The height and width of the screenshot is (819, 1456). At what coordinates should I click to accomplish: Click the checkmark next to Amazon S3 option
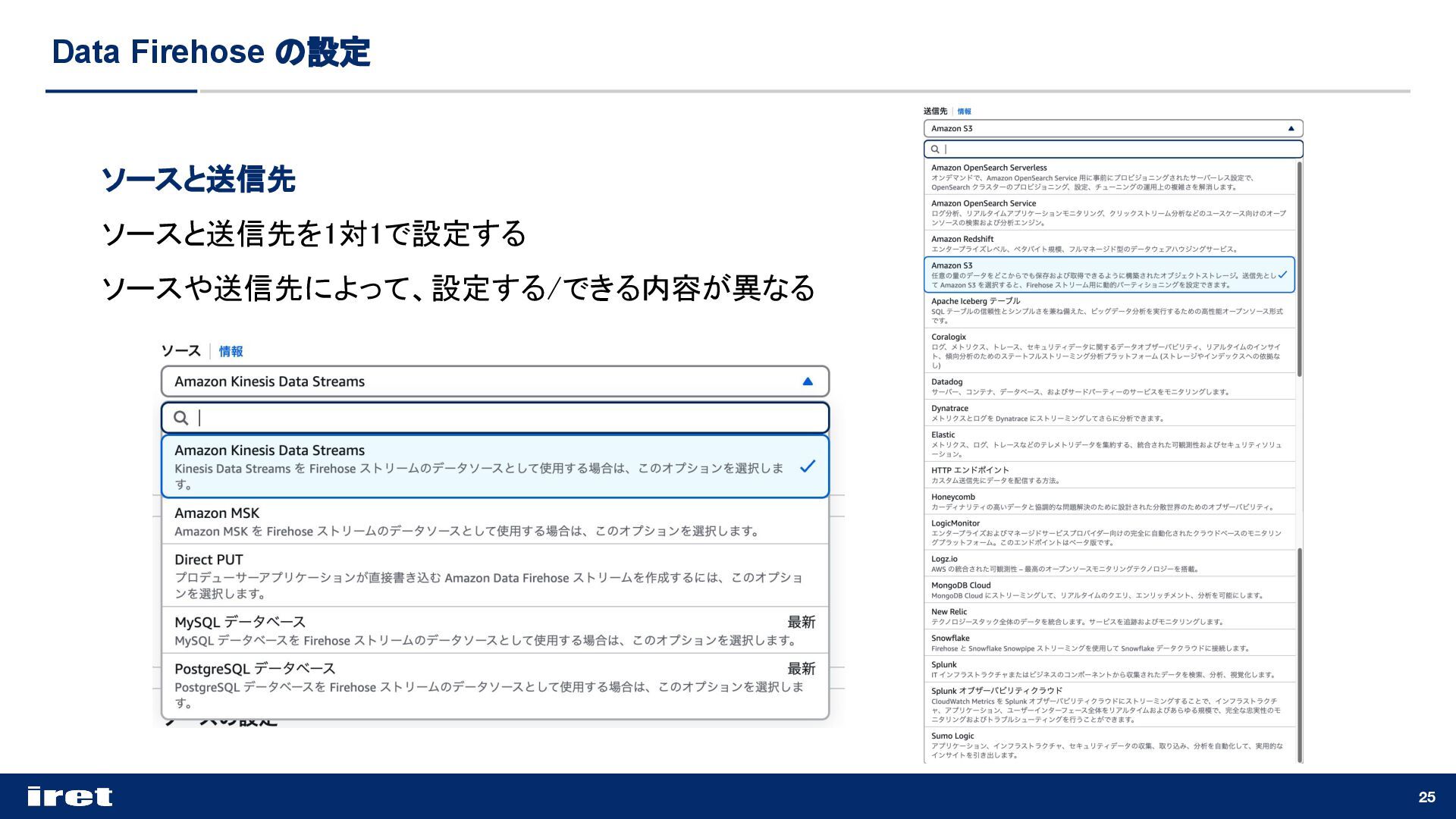click(1282, 275)
